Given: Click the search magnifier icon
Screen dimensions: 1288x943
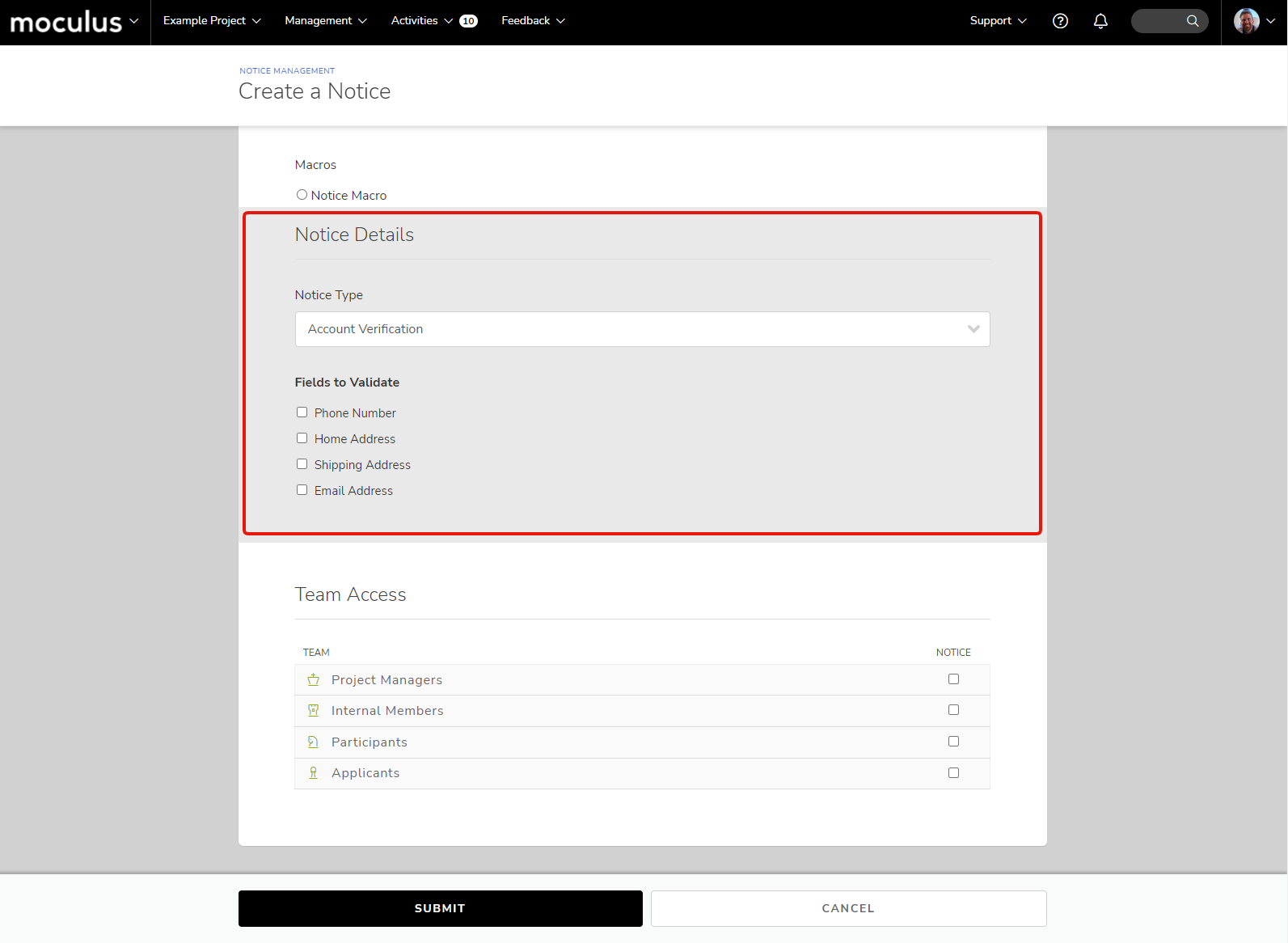Looking at the screenshot, I should [1192, 21].
